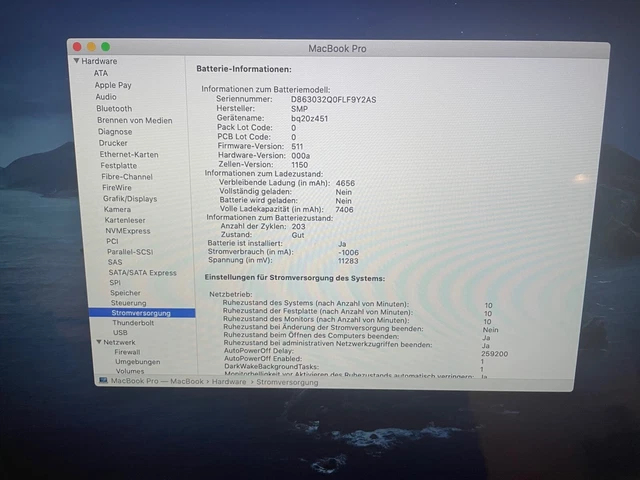Show USB device information
This screenshot has height=480, width=640.
point(120,333)
